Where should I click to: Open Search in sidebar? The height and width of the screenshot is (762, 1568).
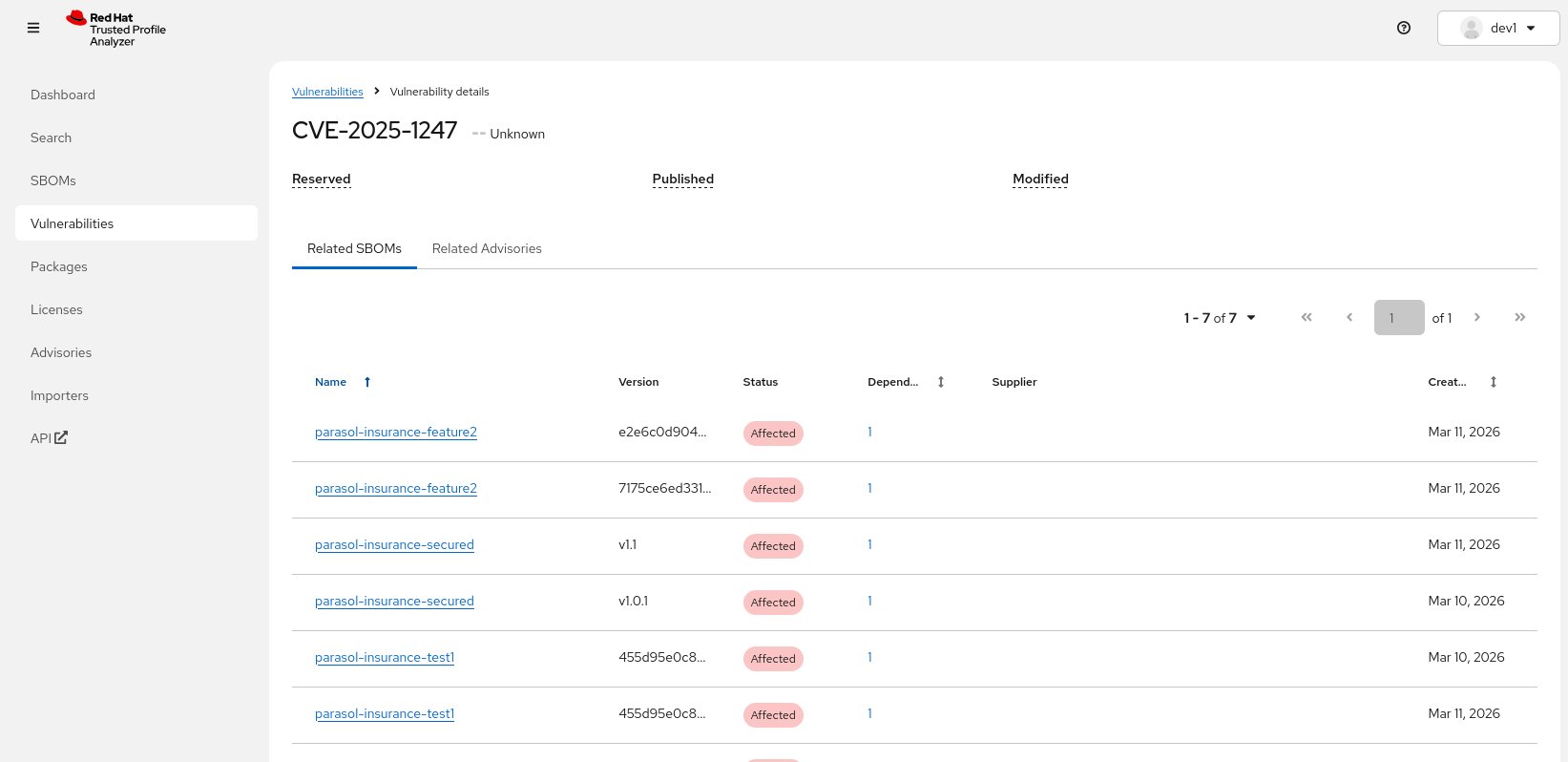tap(136, 138)
